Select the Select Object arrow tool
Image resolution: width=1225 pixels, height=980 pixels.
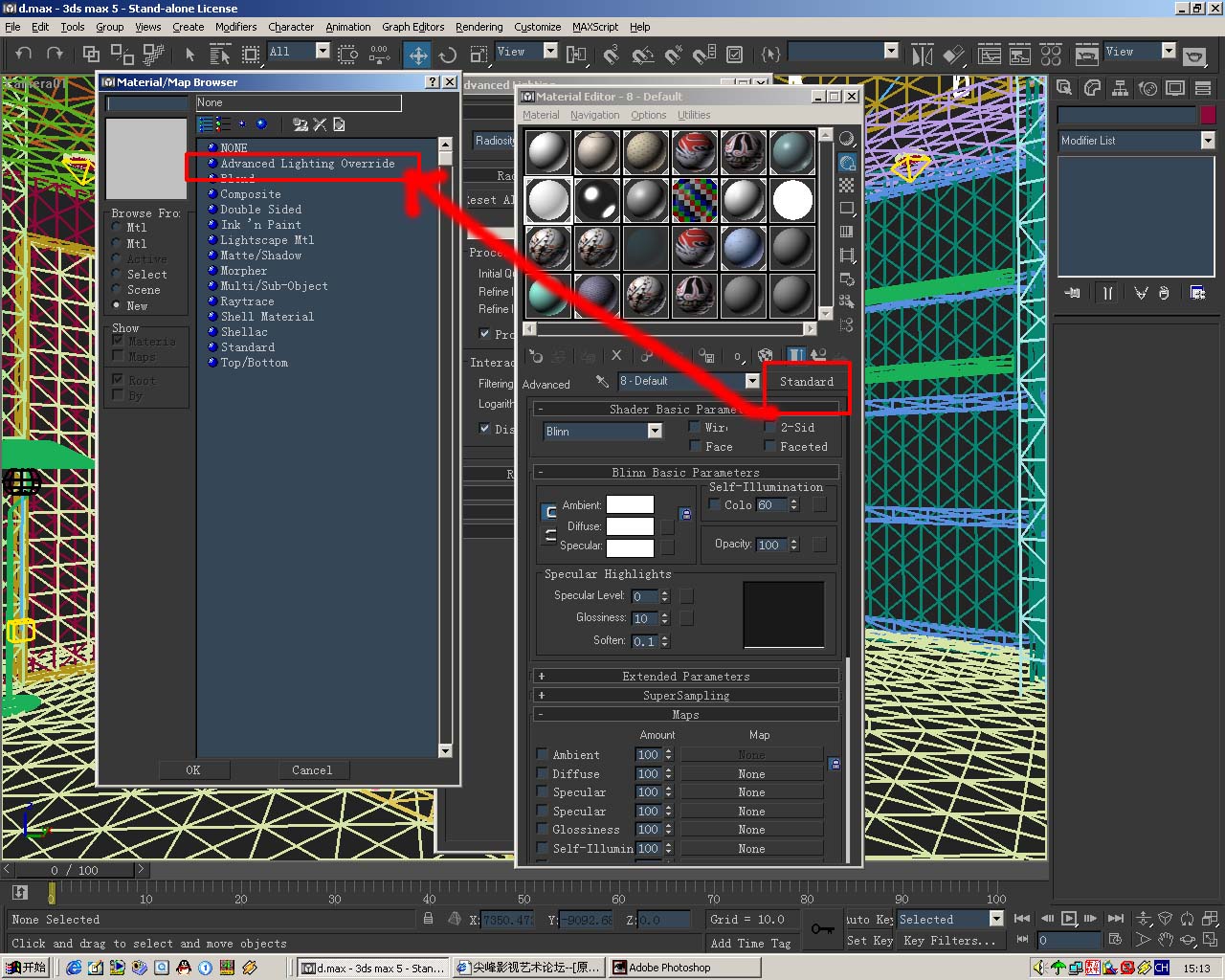point(189,54)
